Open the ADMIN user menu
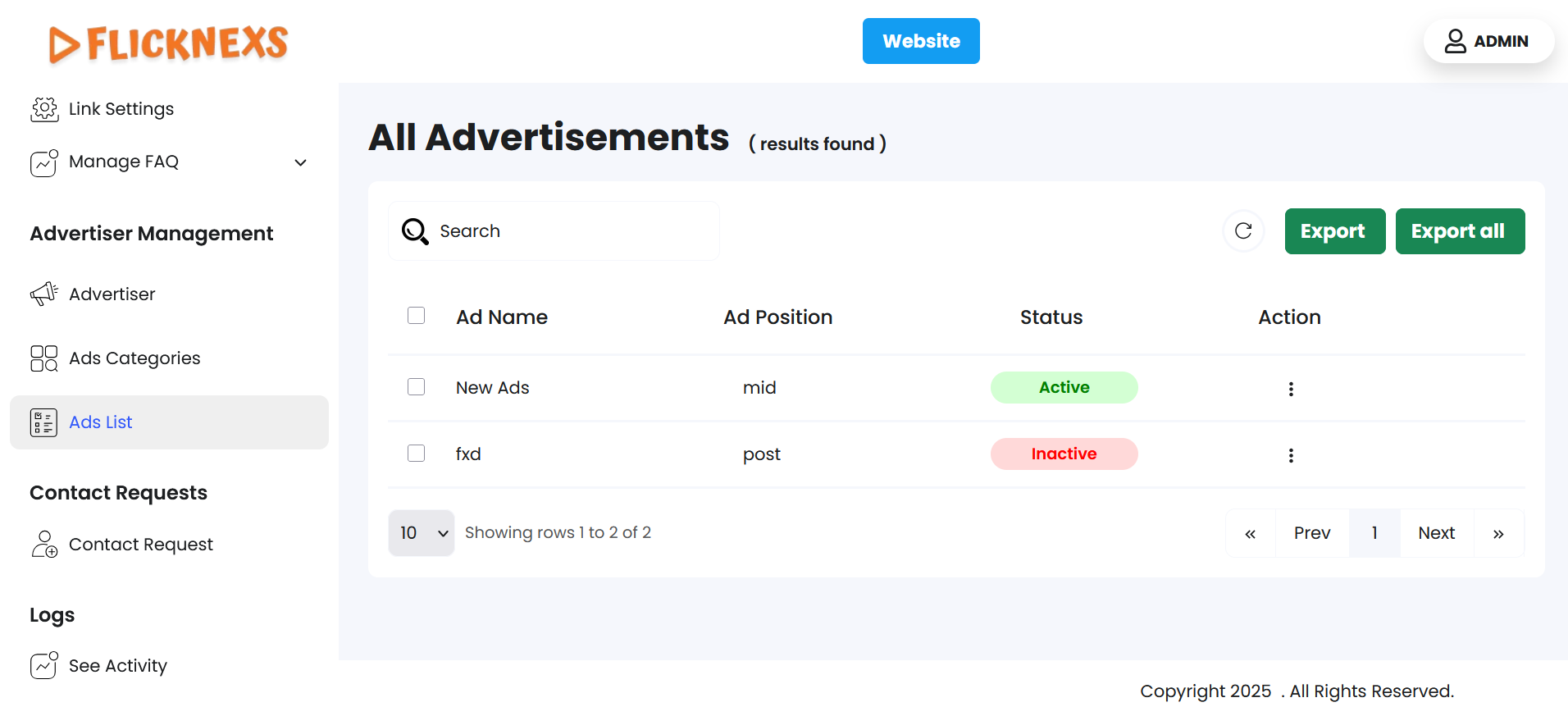The height and width of the screenshot is (716, 1568). point(1488,41)
